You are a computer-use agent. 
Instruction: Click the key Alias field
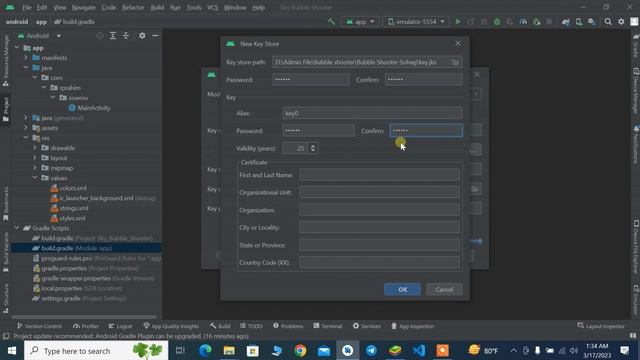point(372,113)
